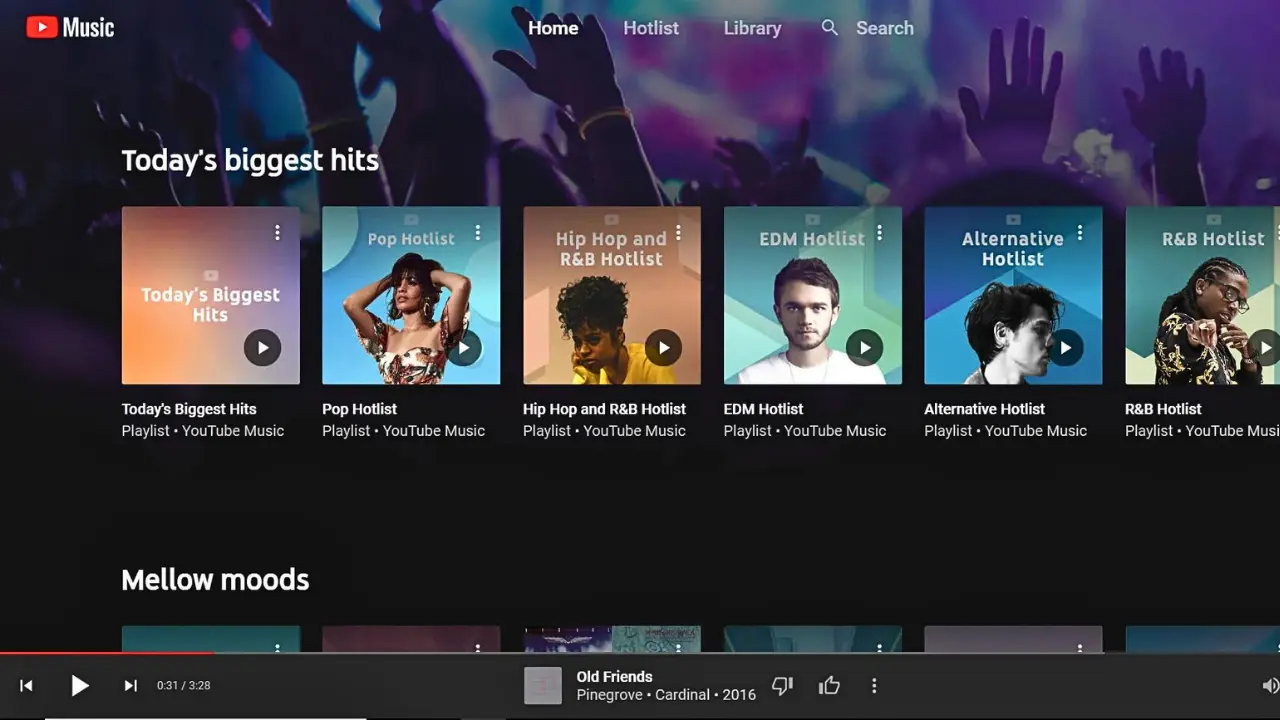Open more options on Alternative Hotlist card
This screenshot has height=720, width=1280.
click(x=1080, y=233)
